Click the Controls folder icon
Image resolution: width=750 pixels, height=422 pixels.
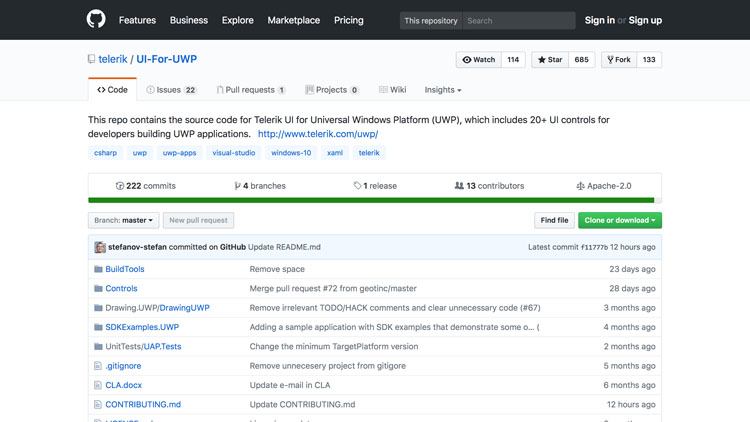[x=99, y=289]
